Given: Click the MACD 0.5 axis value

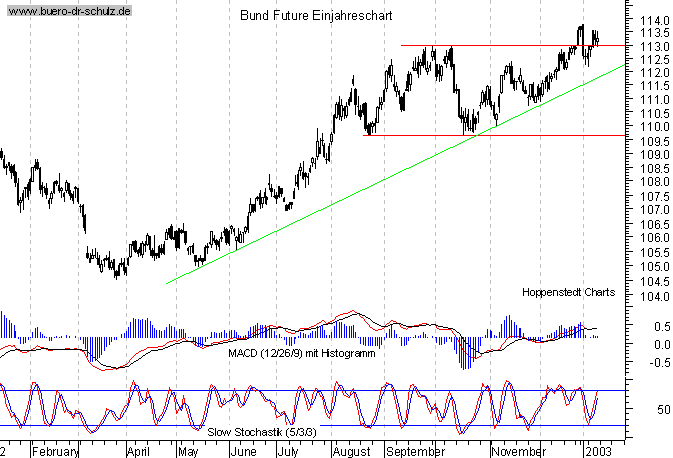Looking at the screenshot, I should (662, 327).
